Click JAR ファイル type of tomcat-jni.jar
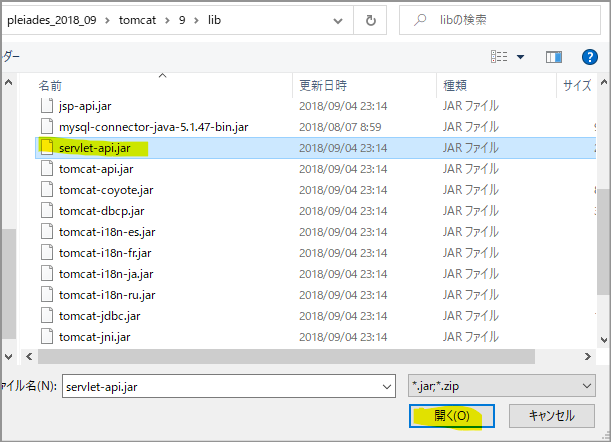 (471, 337)
